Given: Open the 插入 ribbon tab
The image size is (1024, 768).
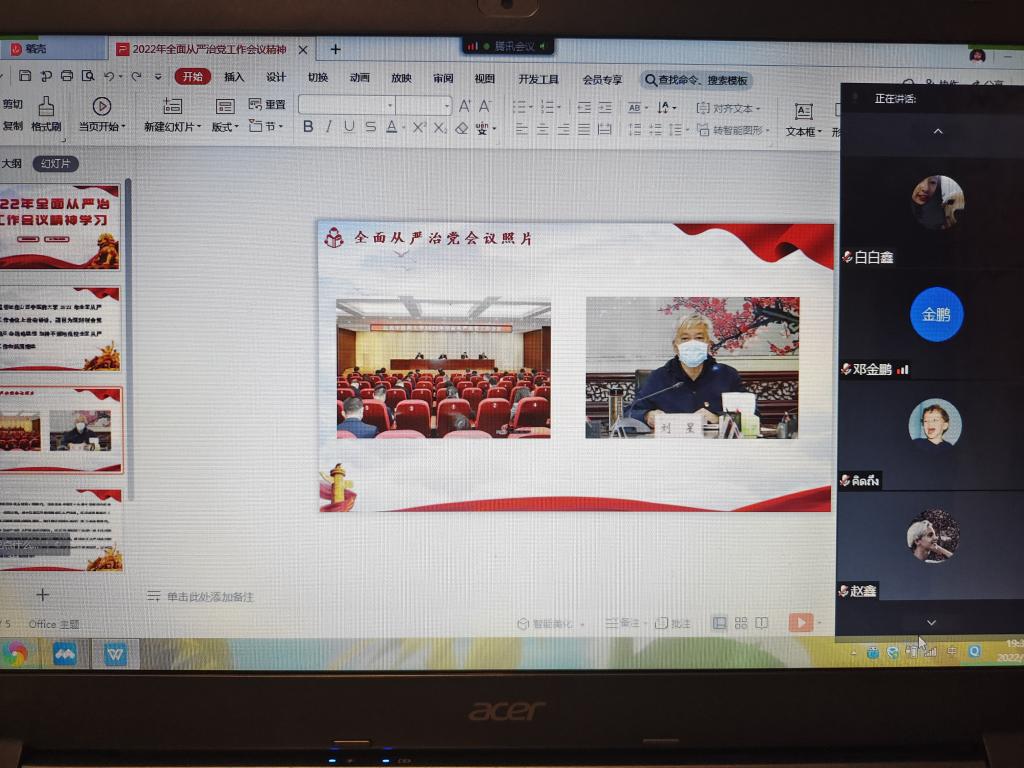Looking at the screenshot, I should click(234, 77).
